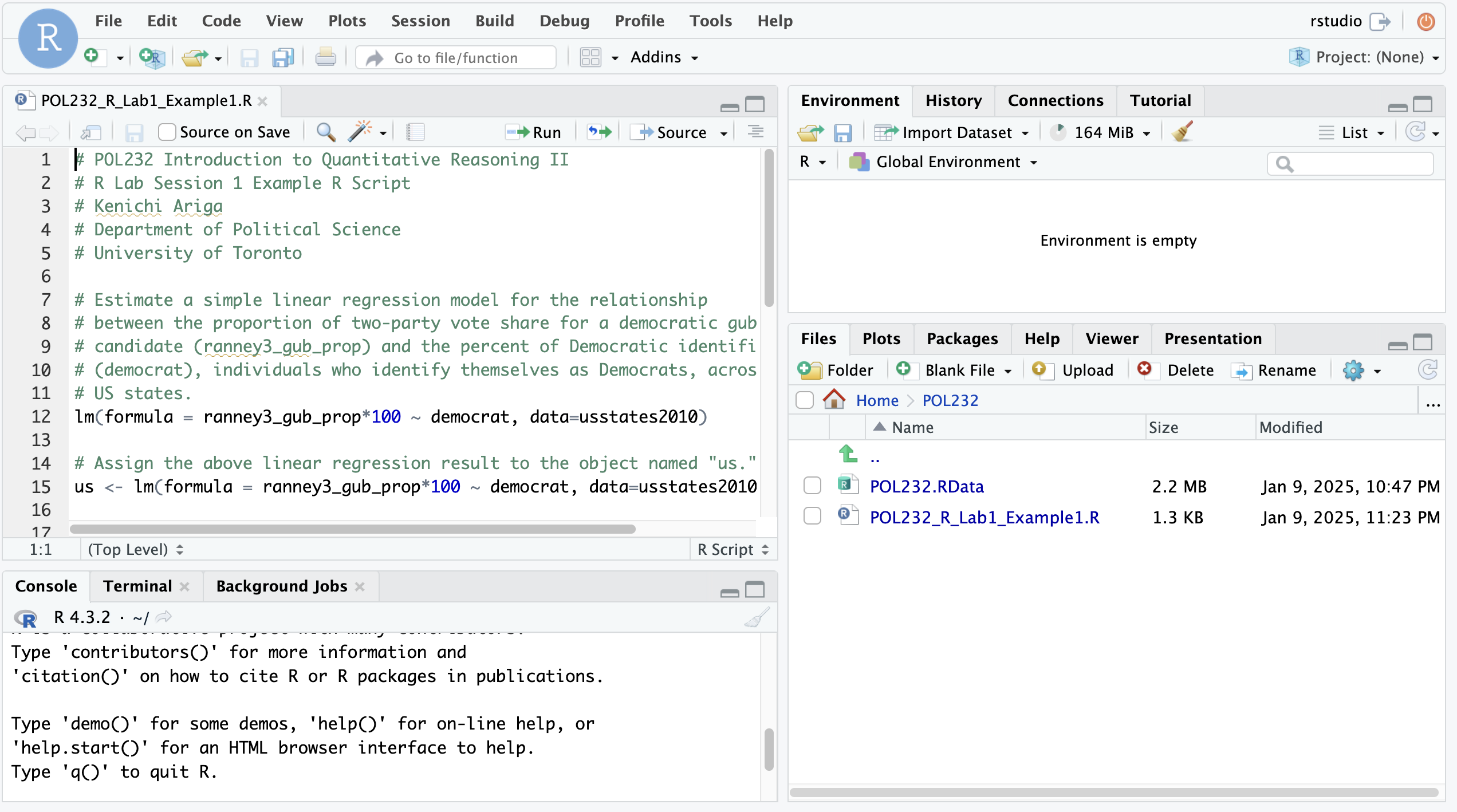Expand the Blank File dropdown
Image resolution: width=1457 pixels, height=812 pixels.
coord(1008,371)
